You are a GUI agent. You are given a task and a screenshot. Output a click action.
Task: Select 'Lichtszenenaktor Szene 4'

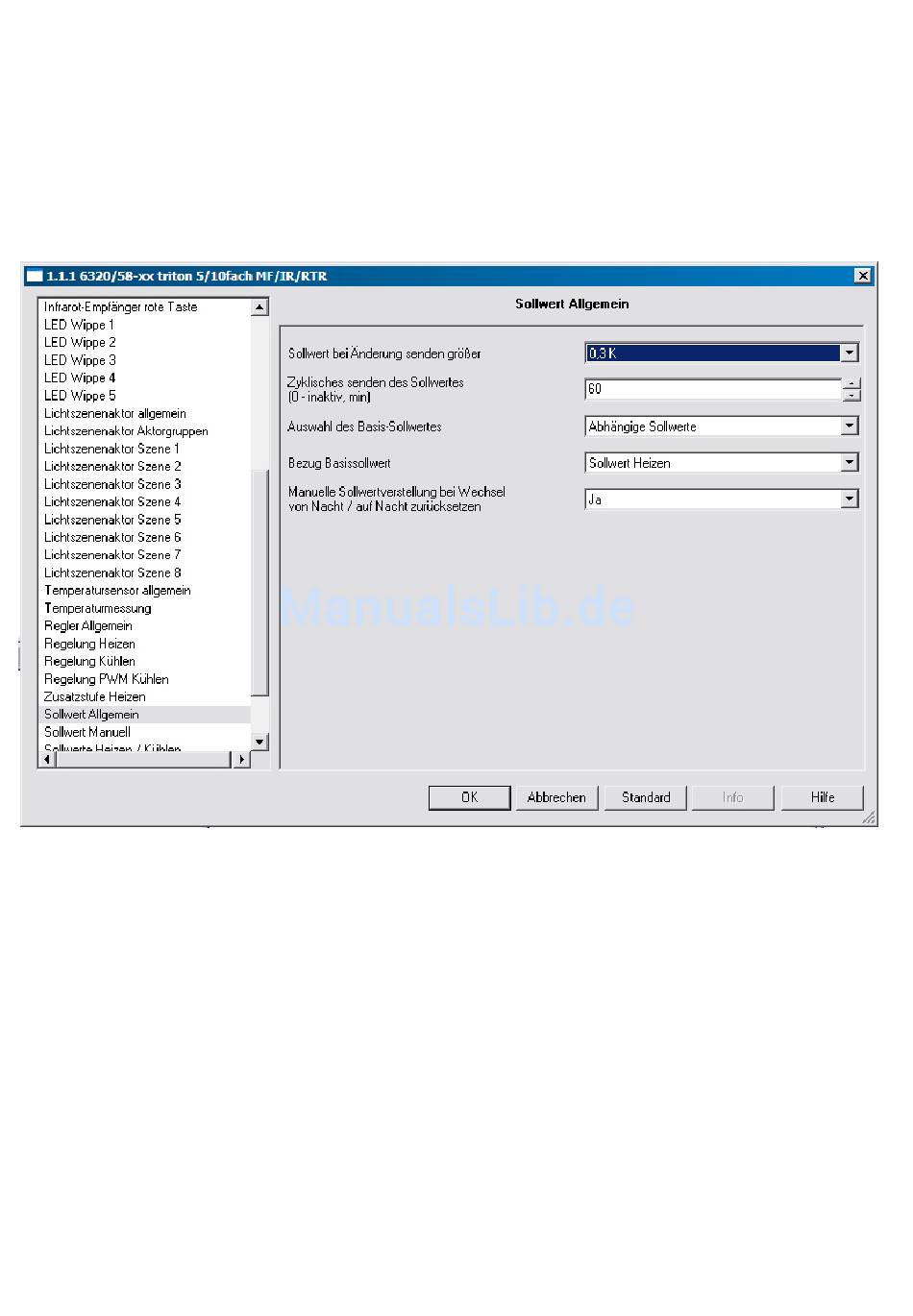click(x=112, y=501)
